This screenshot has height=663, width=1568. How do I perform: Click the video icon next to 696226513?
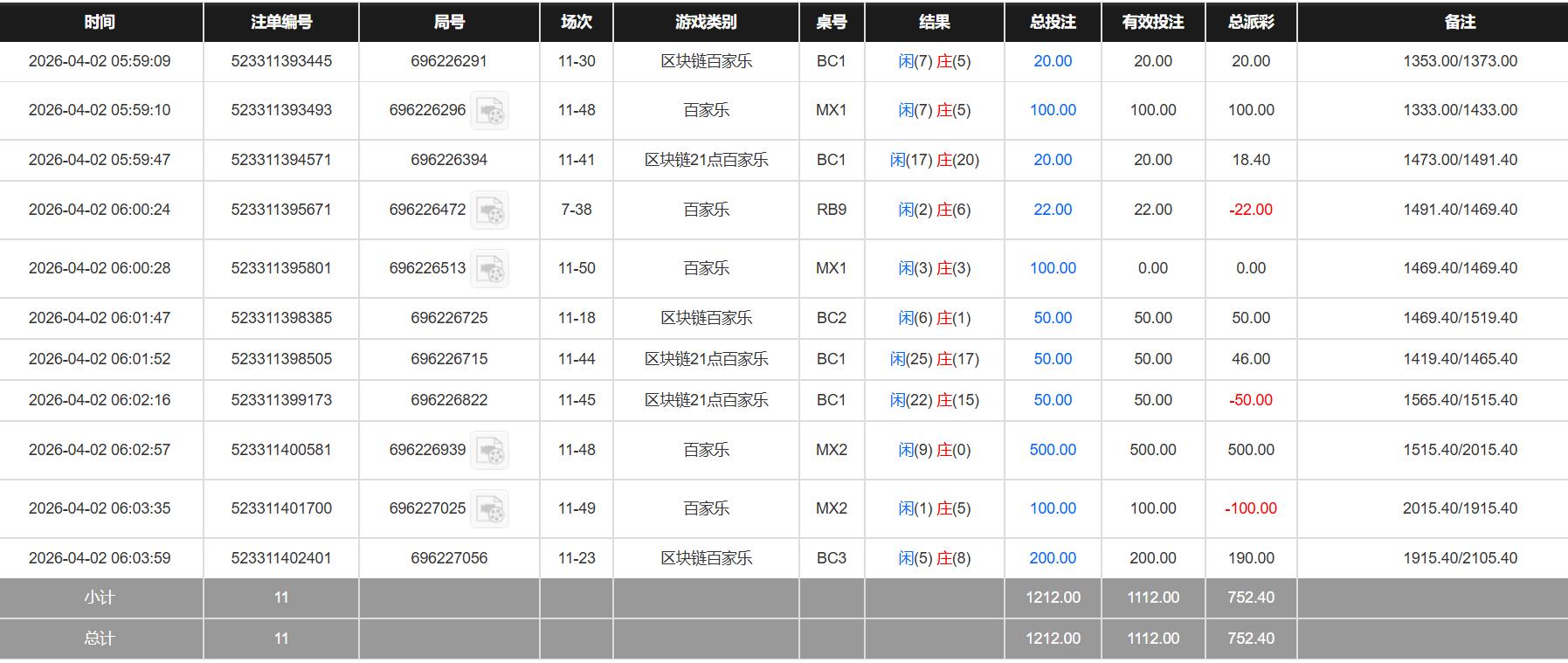489,269
